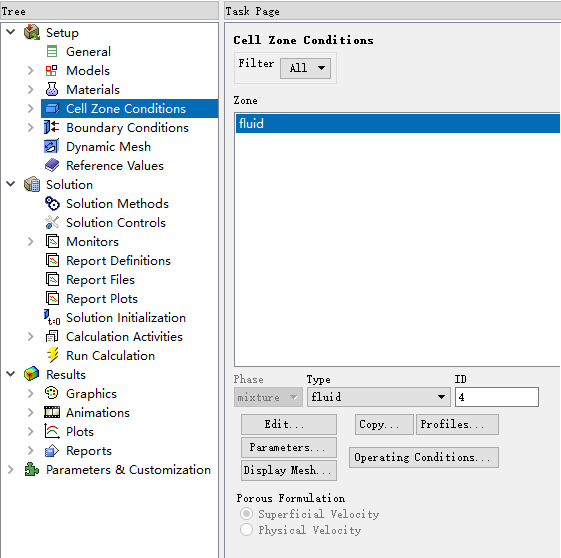
Task: Collapse the Results tree node
Action: click(x=11, y=374)
